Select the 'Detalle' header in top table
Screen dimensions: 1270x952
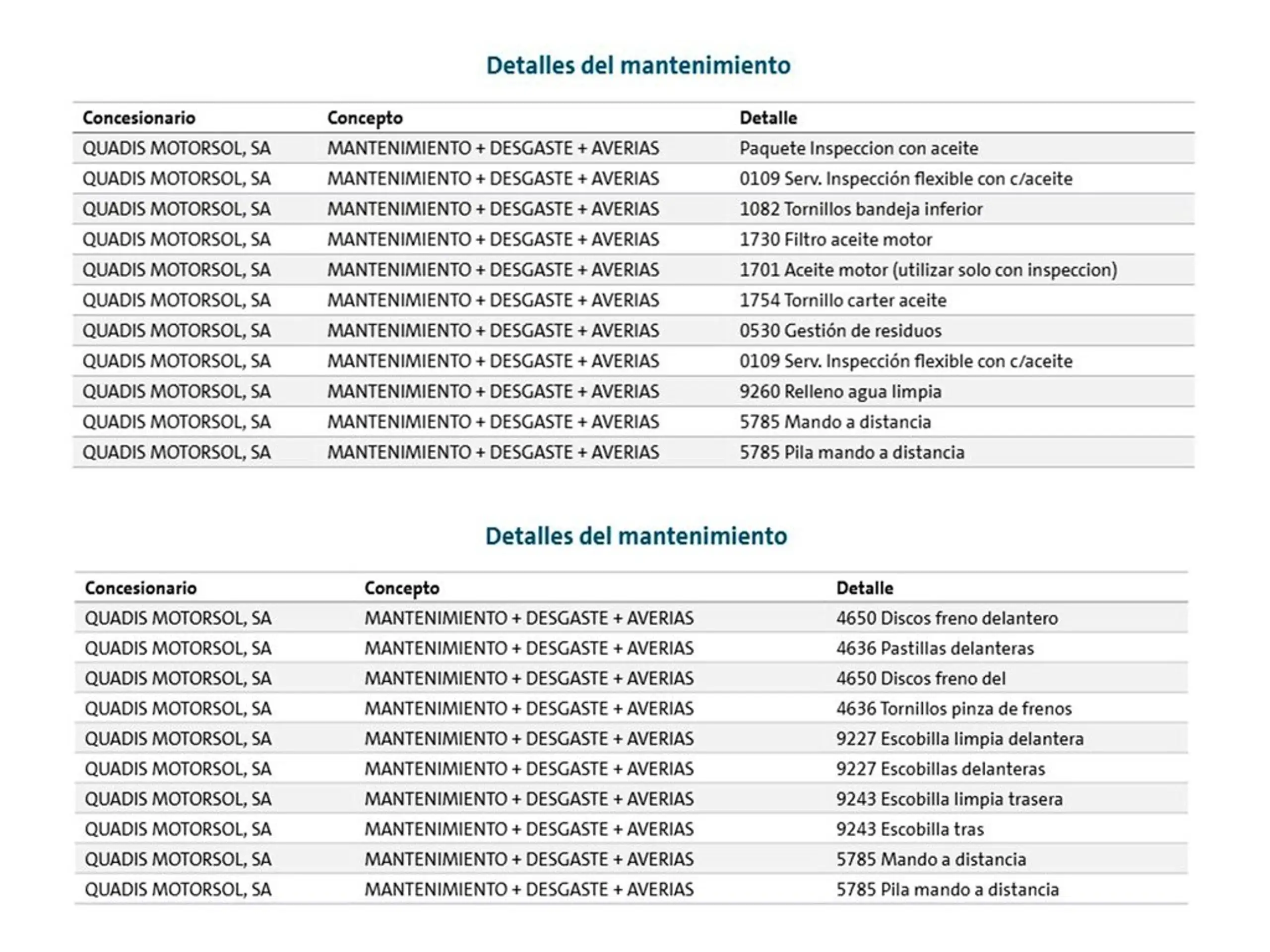click(x=768, y=118)
